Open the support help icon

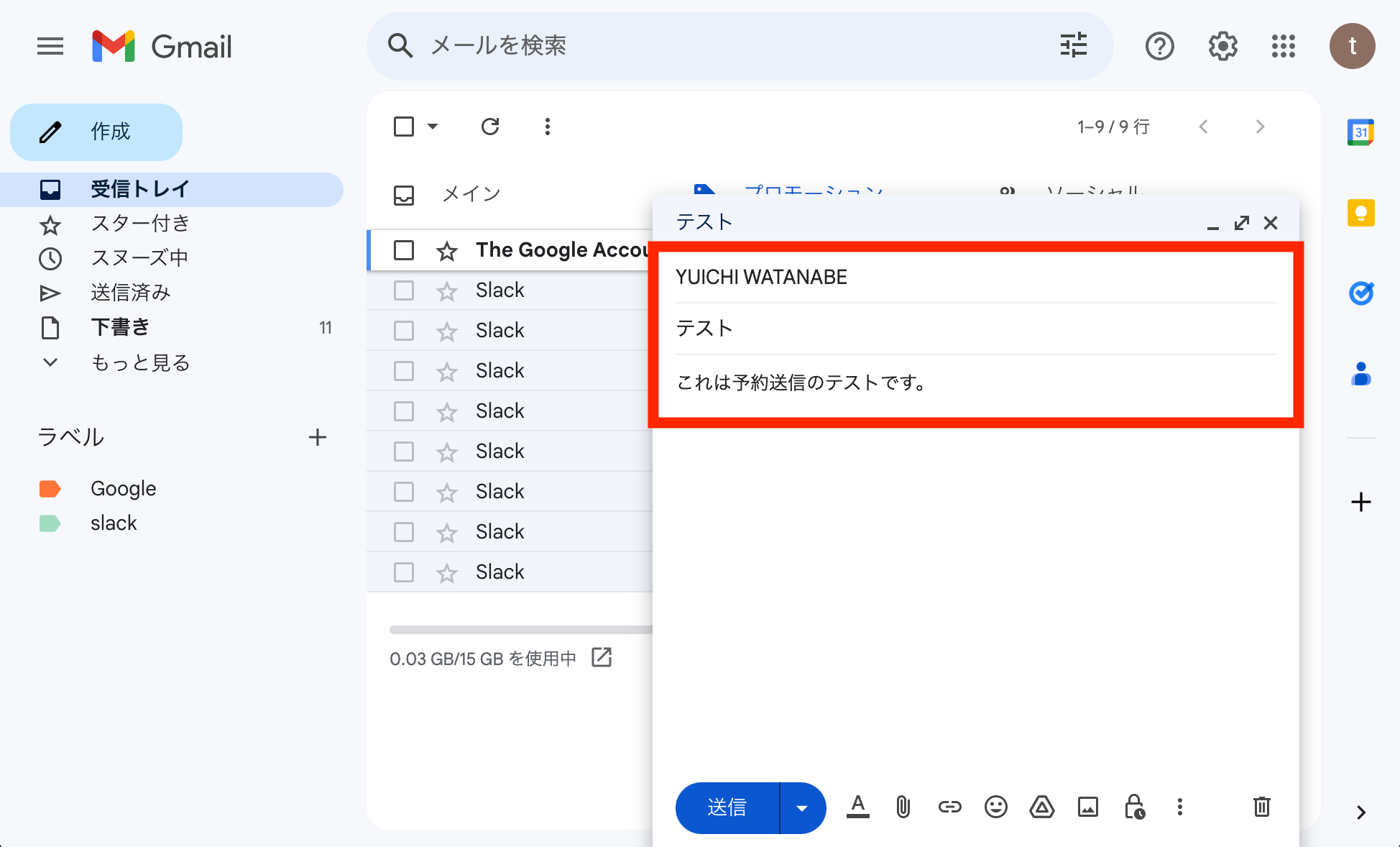1159,47
